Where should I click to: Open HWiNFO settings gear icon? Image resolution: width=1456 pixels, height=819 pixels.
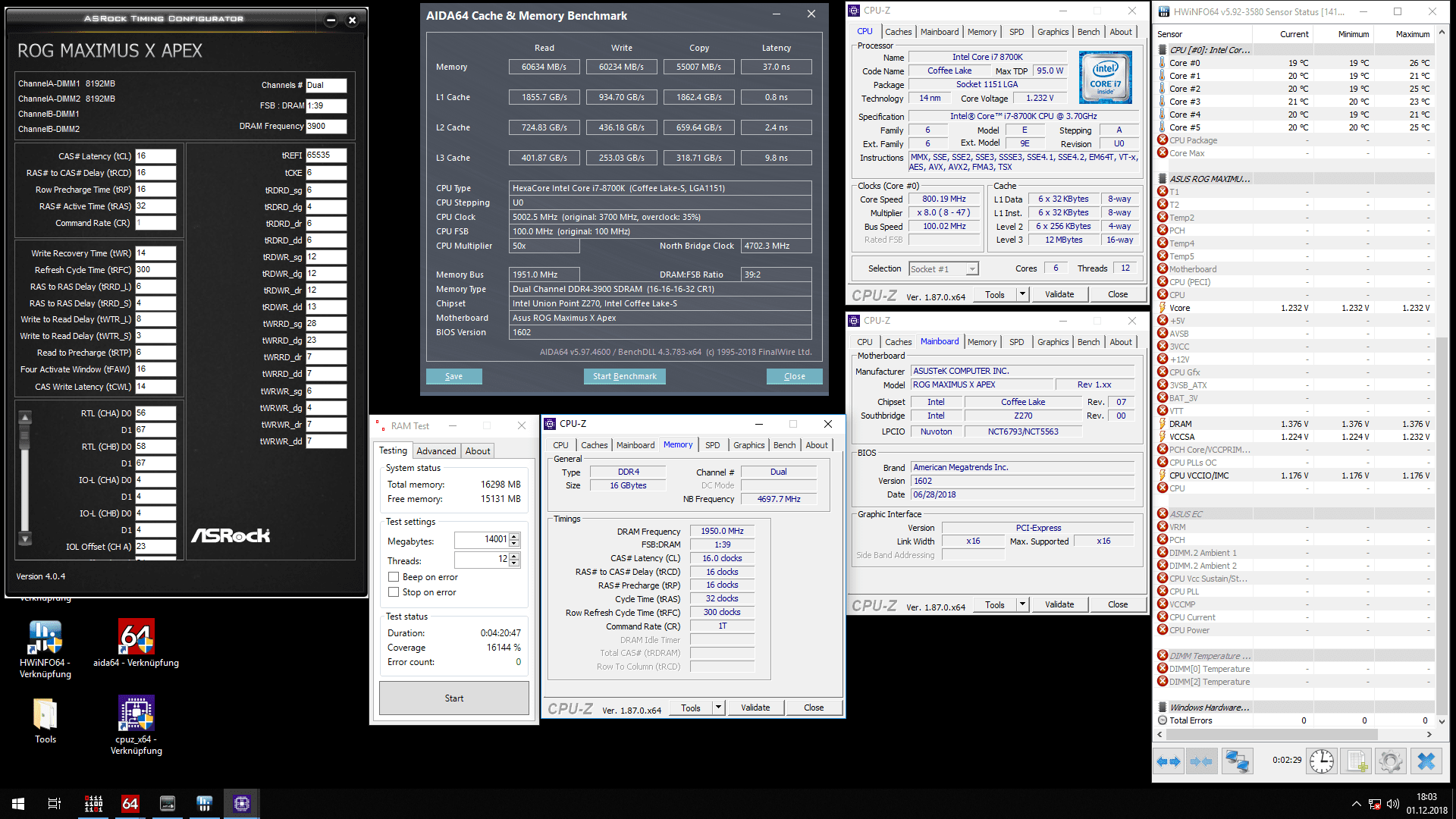click(1391, 761)
